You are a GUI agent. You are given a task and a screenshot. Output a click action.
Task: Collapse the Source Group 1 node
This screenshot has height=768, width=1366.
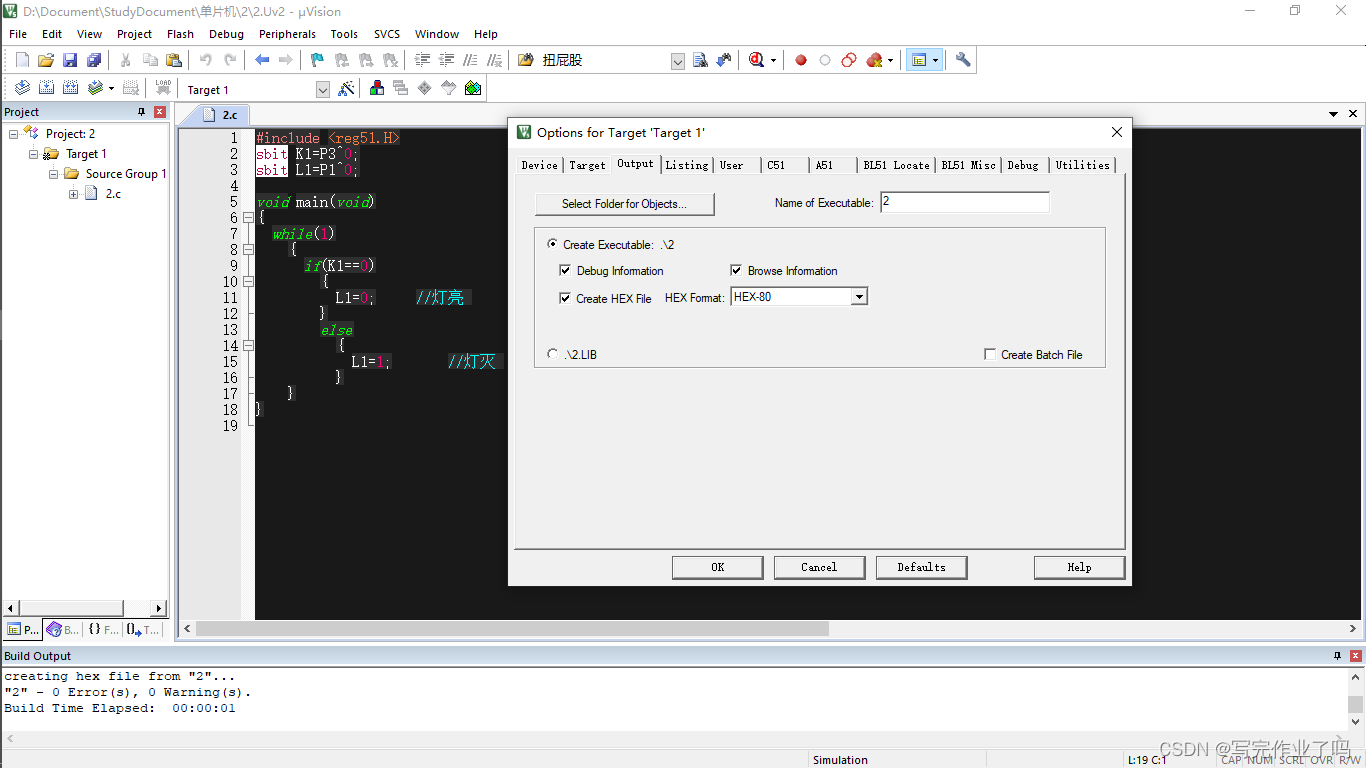54,173
